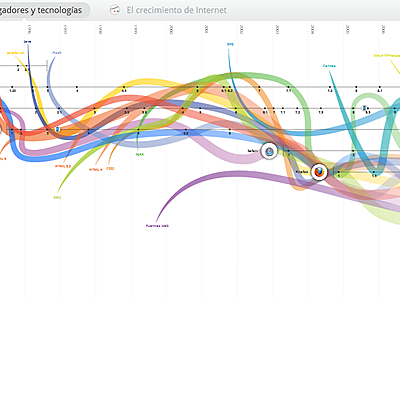Click the AJAX label in green
The width and height of the screenshot is (400, 400).
[x=140, y=154]
